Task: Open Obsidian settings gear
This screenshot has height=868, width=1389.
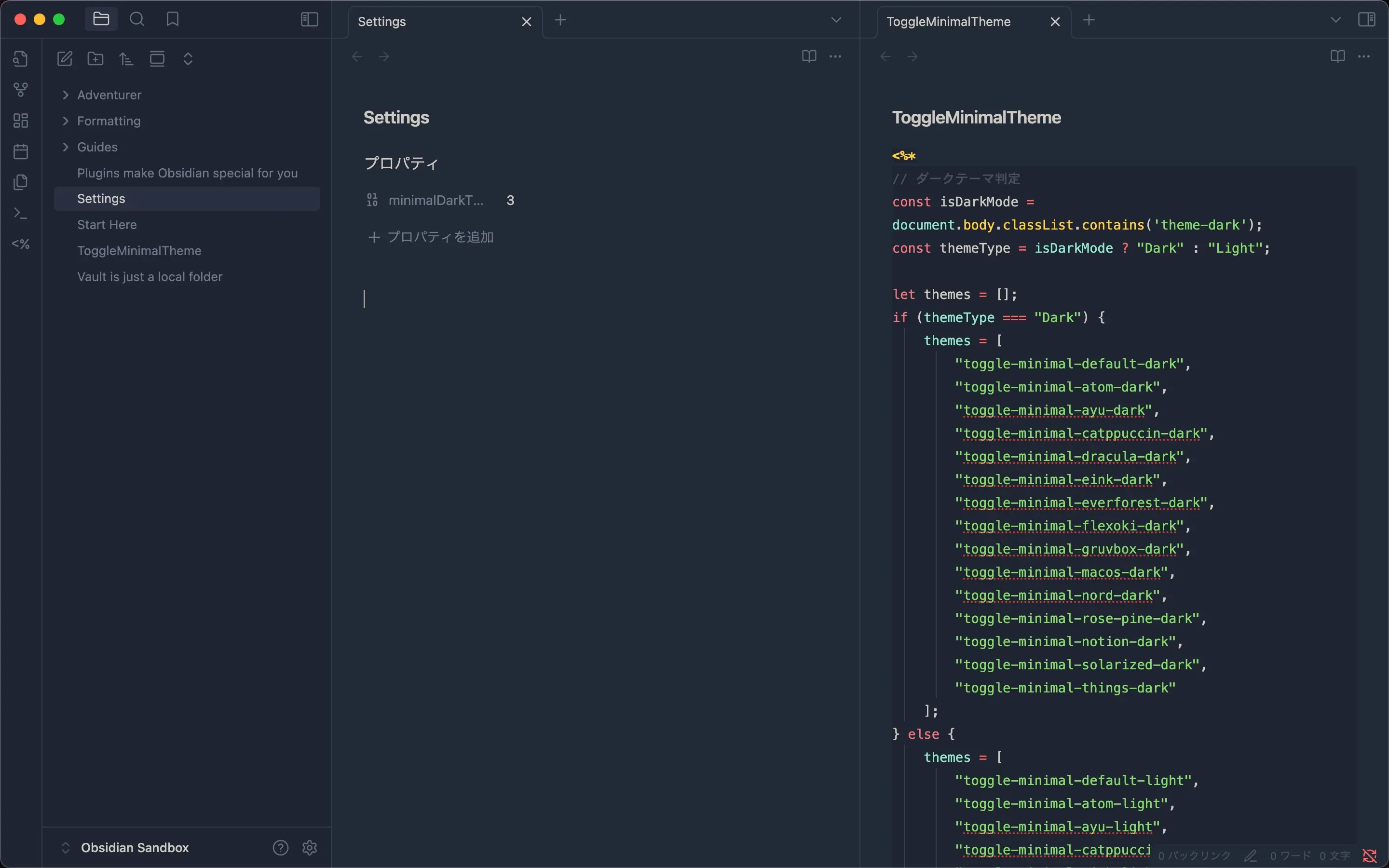Action: [310, 847]
